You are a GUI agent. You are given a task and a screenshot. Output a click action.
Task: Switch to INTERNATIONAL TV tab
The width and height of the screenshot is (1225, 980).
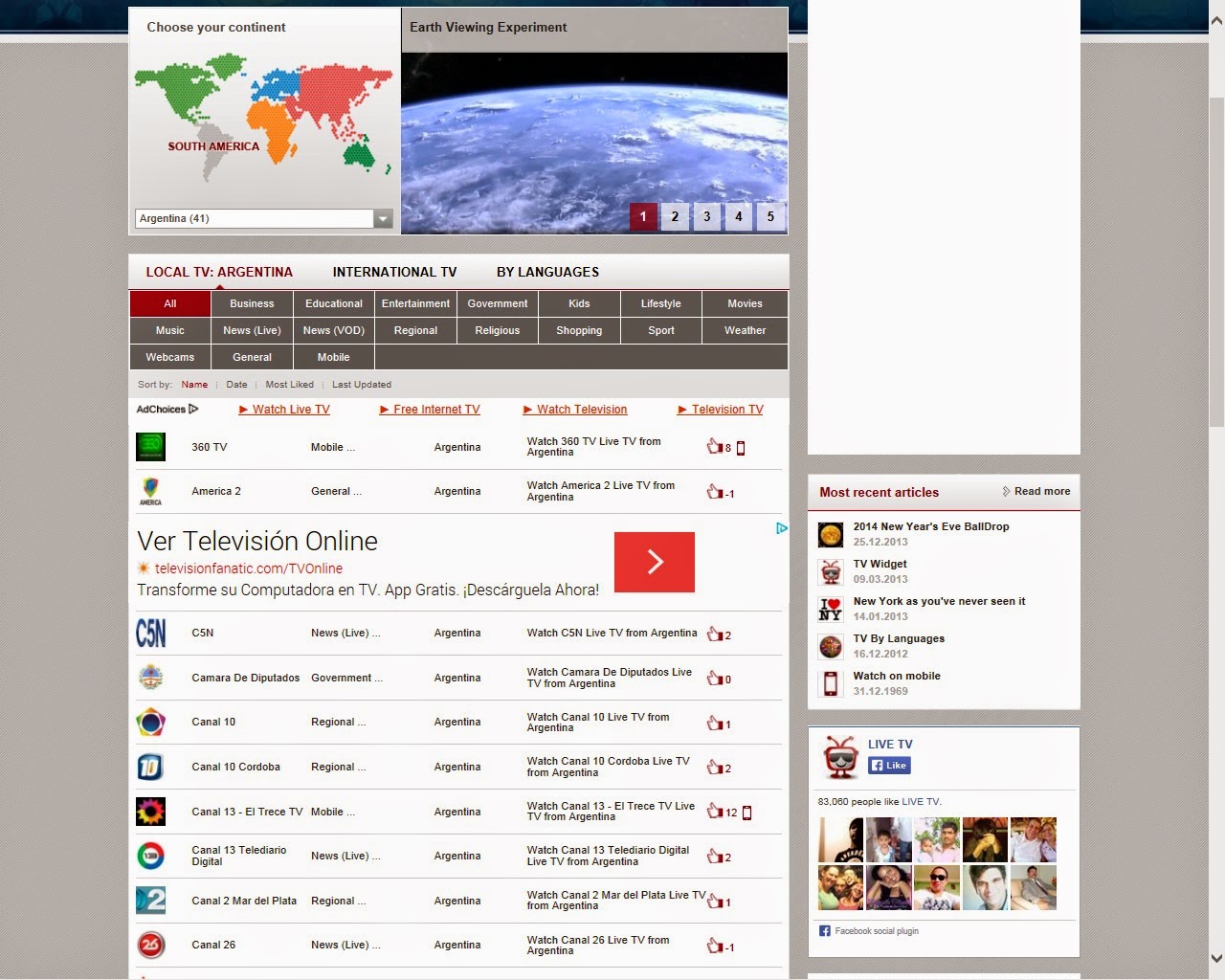click(x=394, y=272)
